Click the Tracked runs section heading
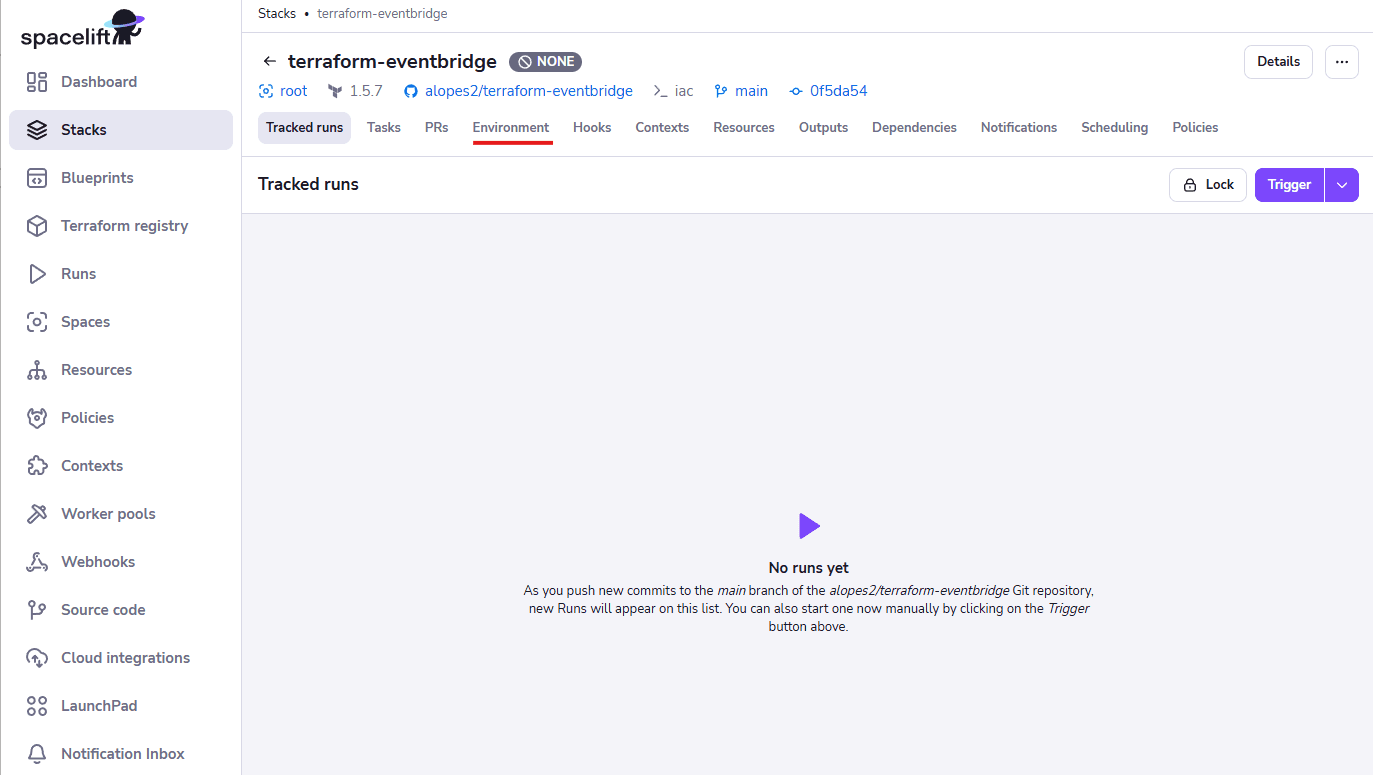1373x775 pixels. 308,184
